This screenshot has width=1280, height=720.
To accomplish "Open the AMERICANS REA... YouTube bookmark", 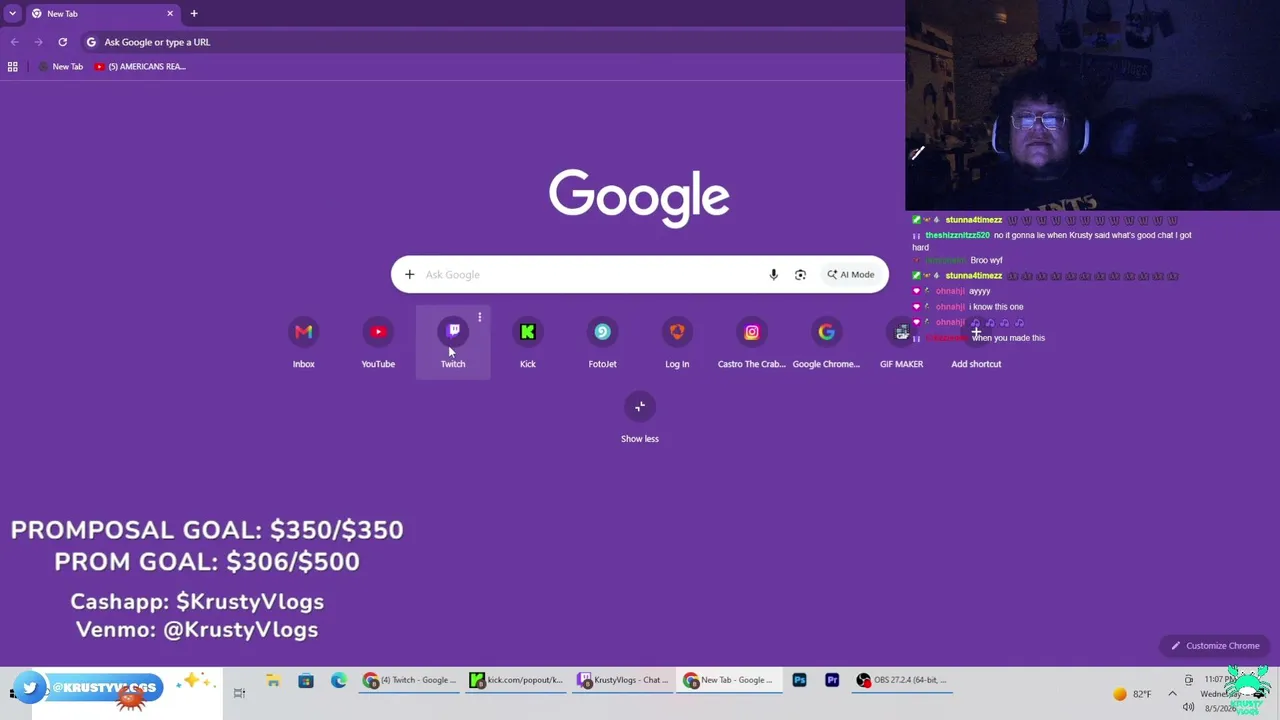I will click(140, 67).
